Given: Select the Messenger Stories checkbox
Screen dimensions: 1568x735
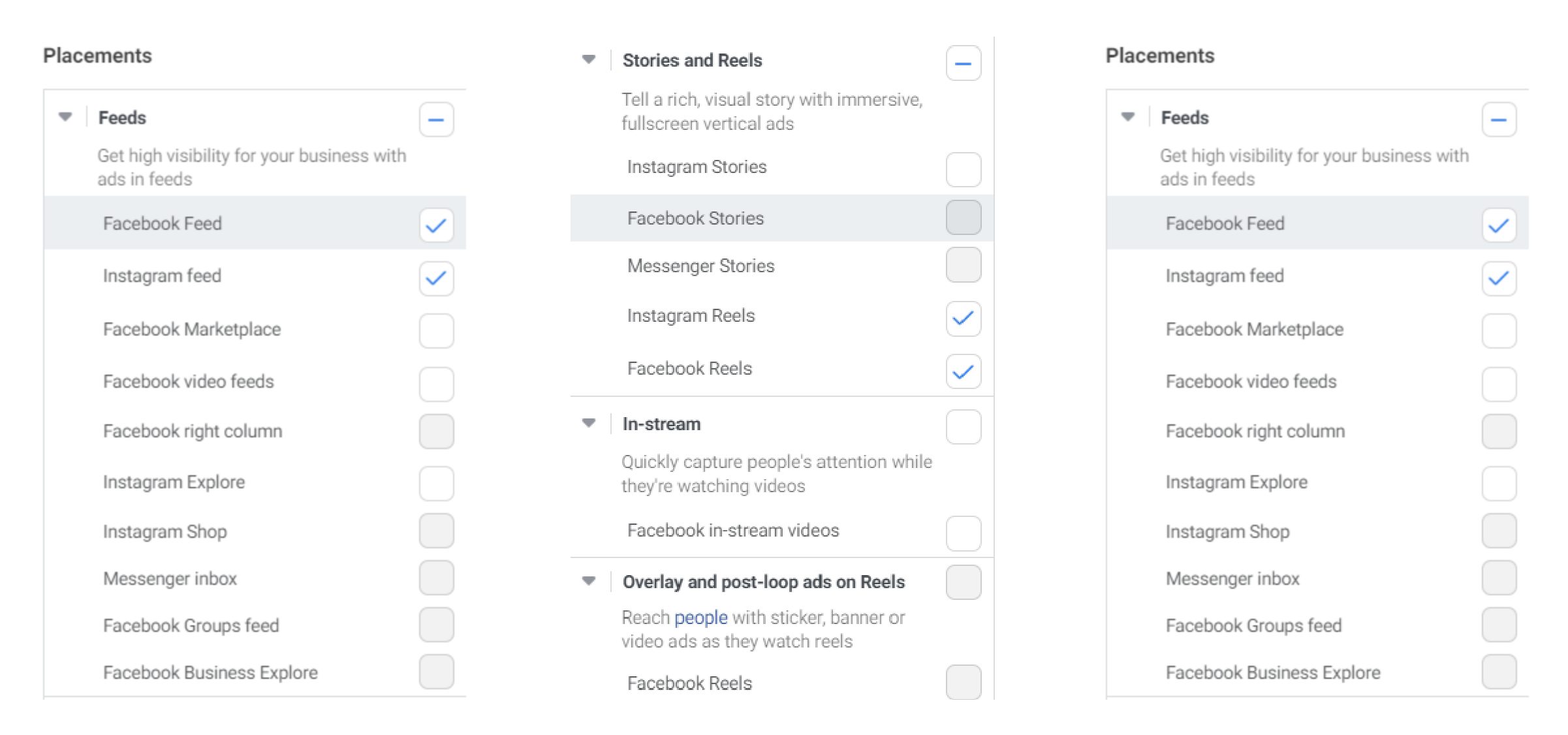Looking at the screenshot, I should point(963,265).
